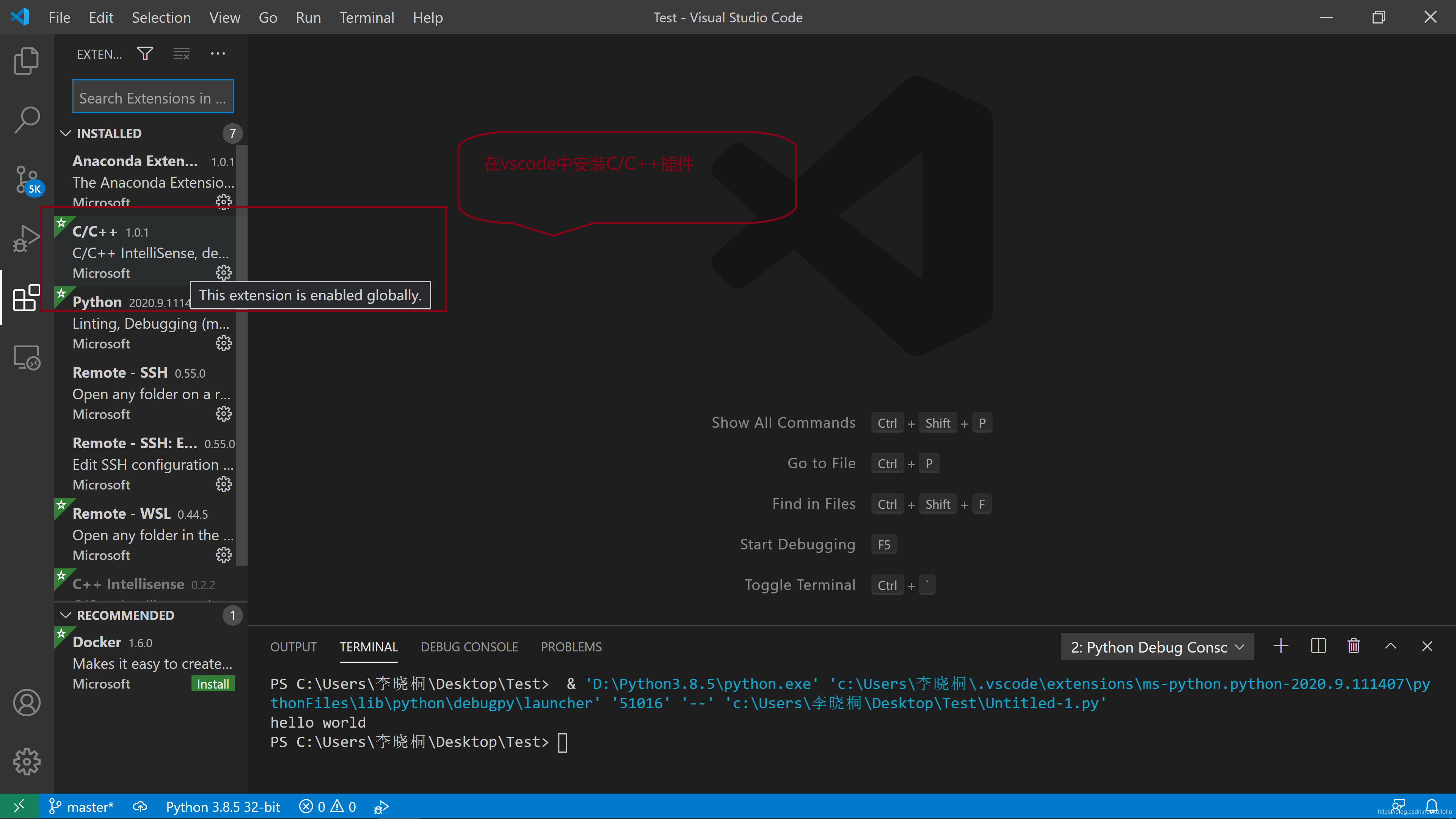The width and height of the screenshot is (1456, 819).
Task: Kill terminal with the trash icon
Action: coord(1354,646)
